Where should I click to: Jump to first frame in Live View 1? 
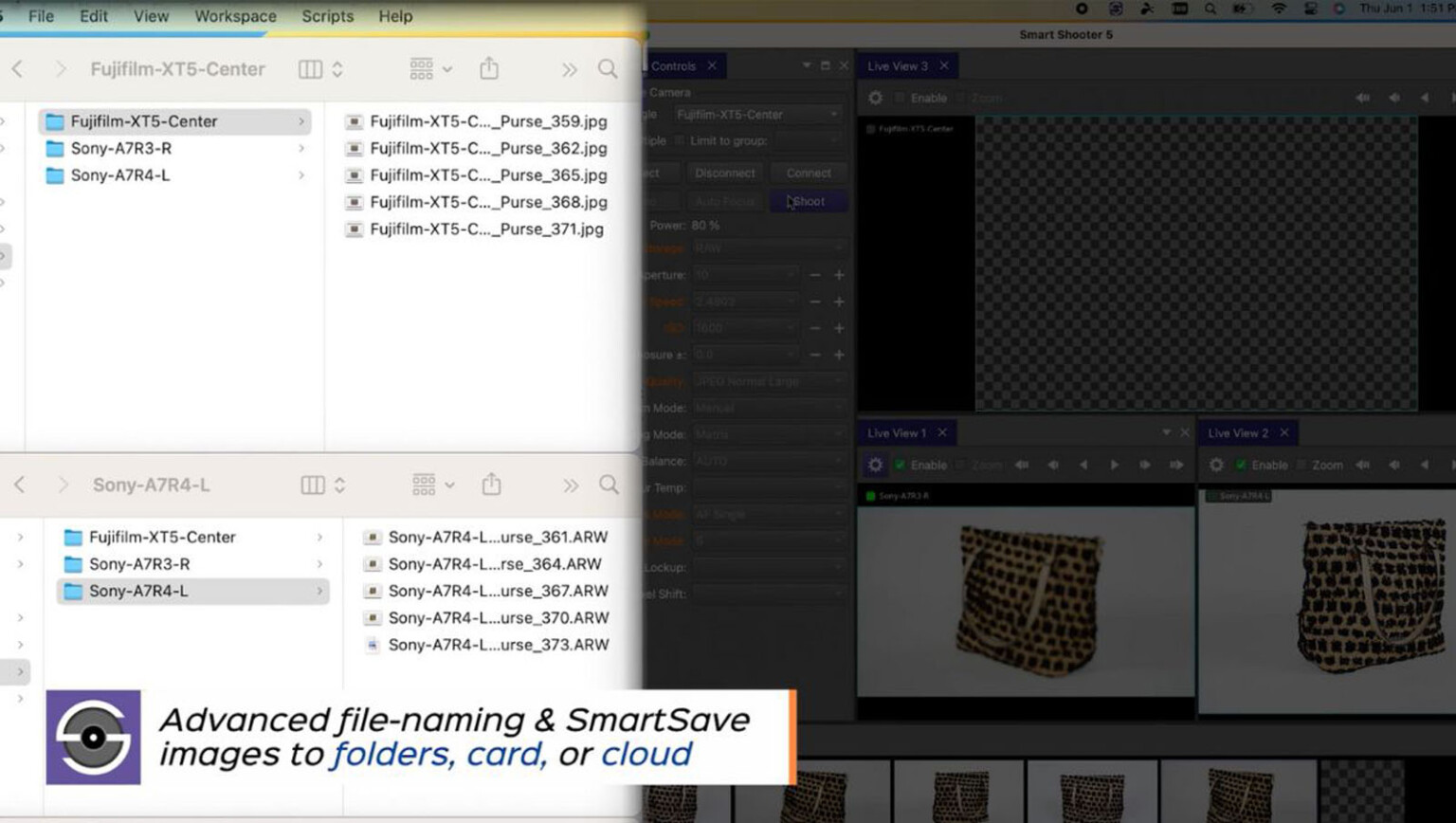pos(1022,465)
